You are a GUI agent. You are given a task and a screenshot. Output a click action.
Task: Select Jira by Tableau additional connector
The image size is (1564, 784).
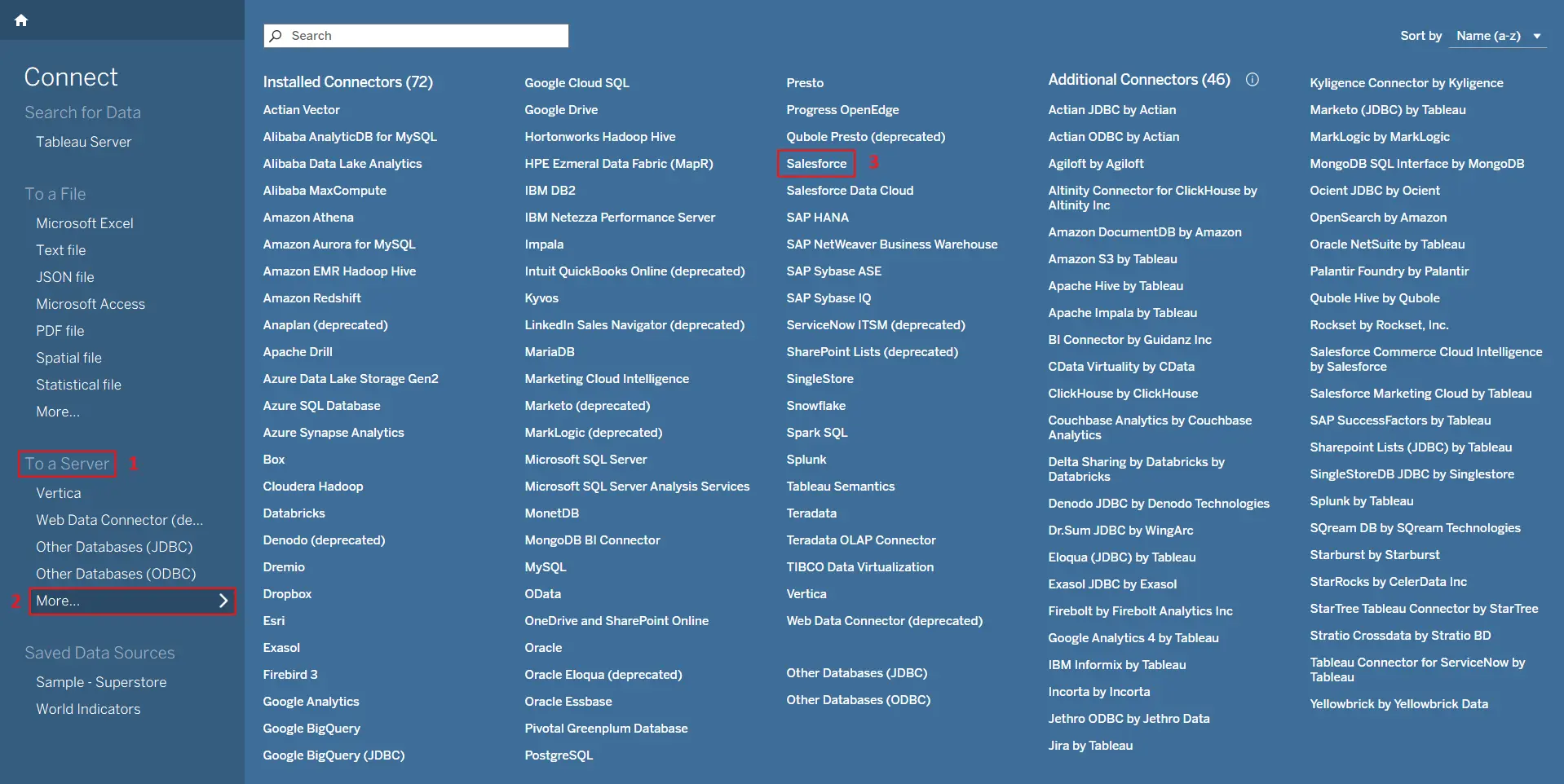(1090, 746)
